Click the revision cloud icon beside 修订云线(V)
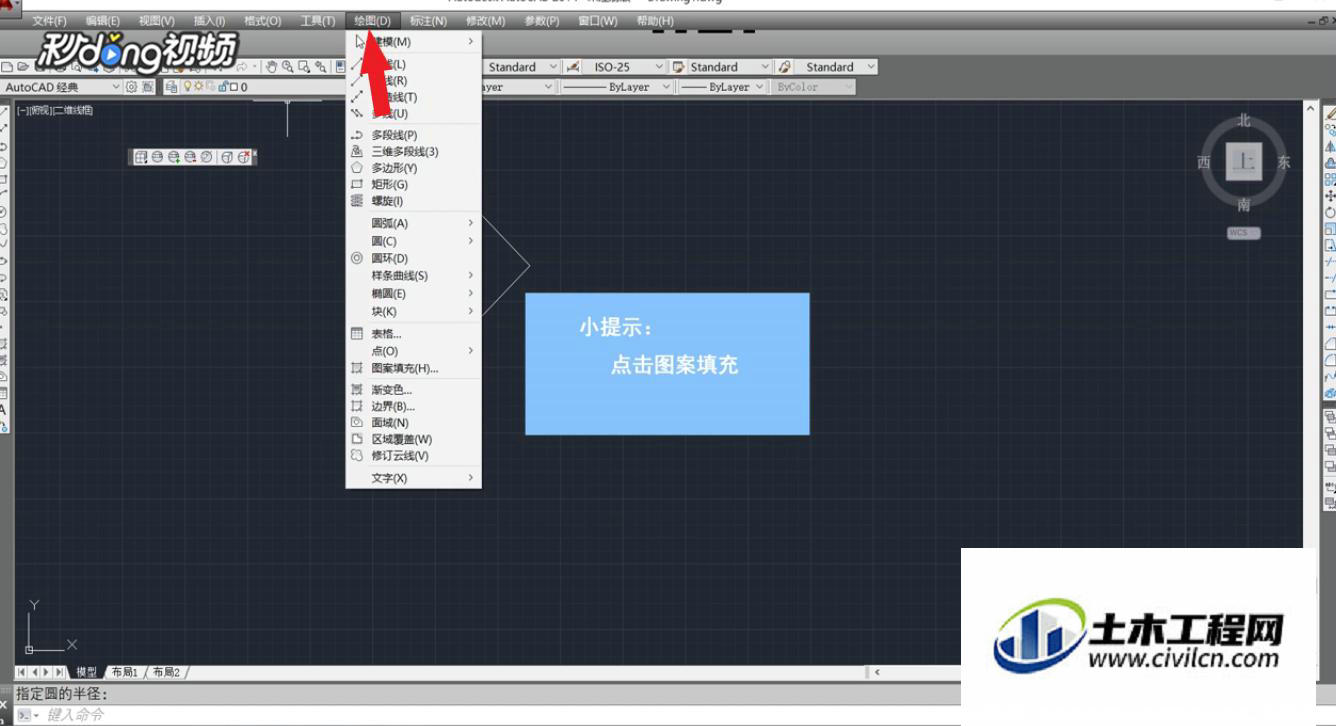 pos(357,456)
